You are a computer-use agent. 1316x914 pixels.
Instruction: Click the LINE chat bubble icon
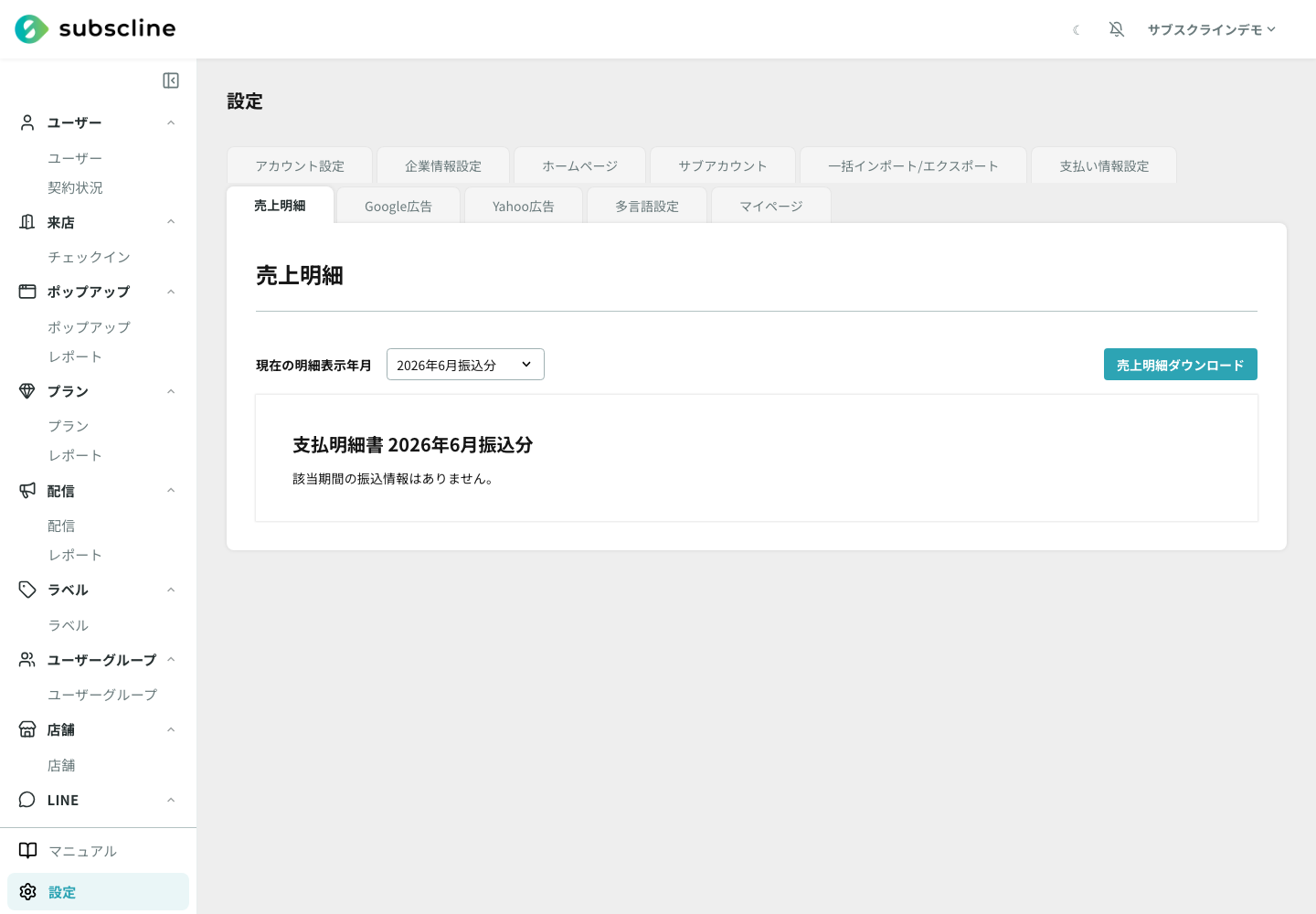tap(27, 800)
